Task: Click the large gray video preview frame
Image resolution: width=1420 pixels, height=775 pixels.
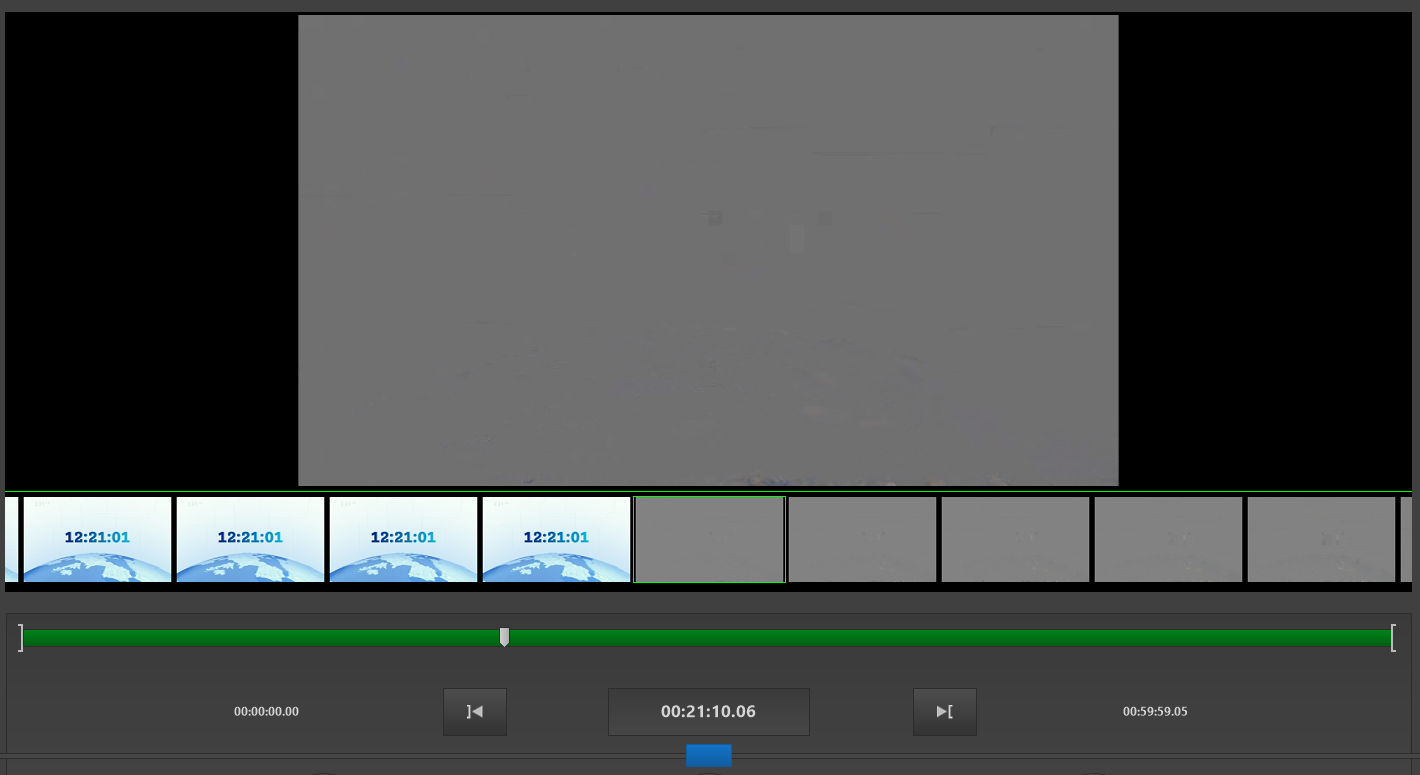Action: click(x=708, y=250)
